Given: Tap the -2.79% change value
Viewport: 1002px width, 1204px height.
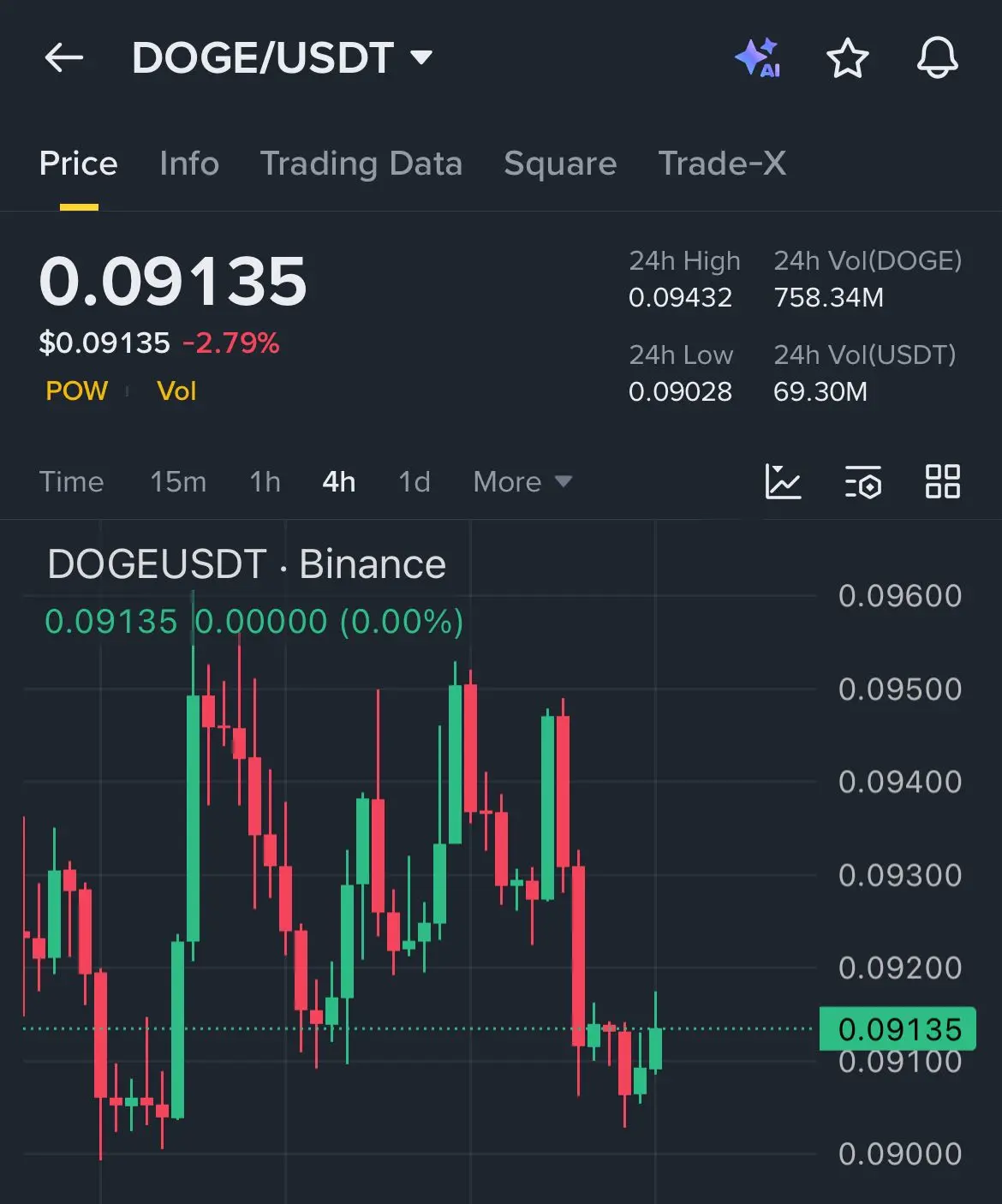Looking at the screenshot, I should [x=231, y=343].
